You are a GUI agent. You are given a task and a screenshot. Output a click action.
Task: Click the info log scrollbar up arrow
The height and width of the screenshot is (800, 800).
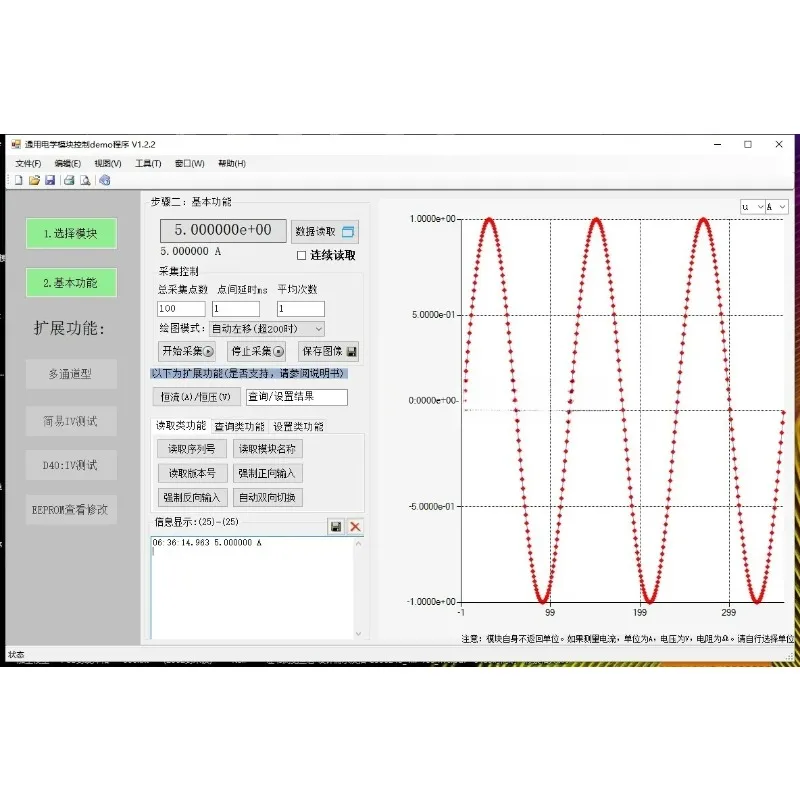tap(359, 543)
